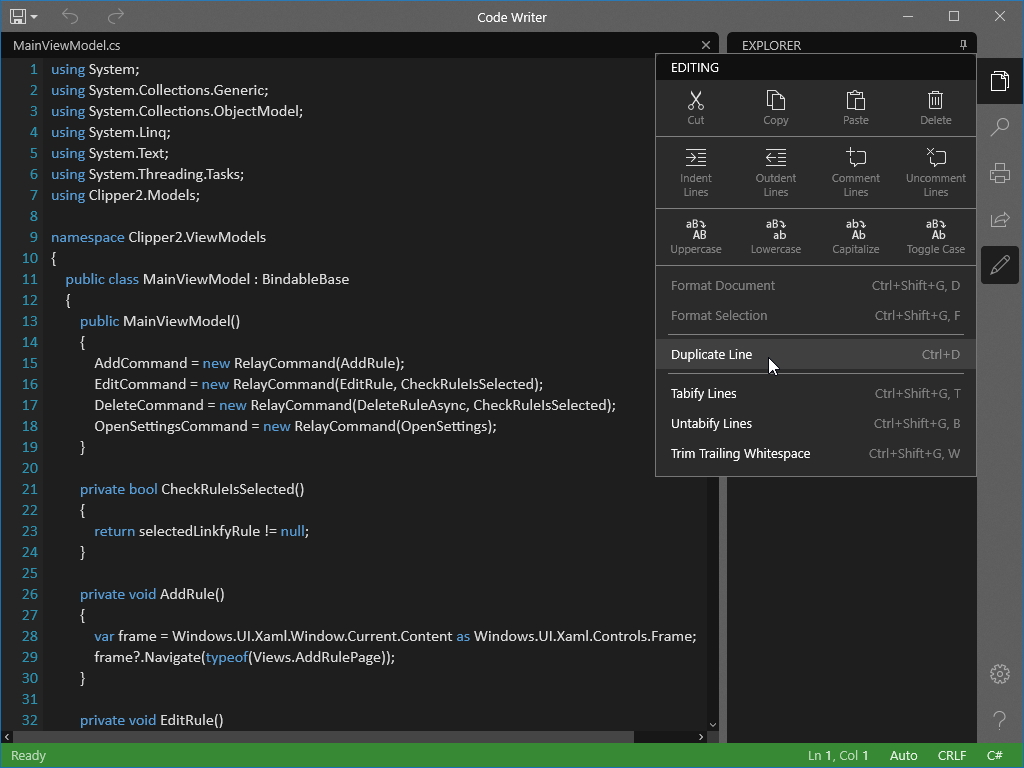Capitalize the selected text
The image size is (1024, 768).
pyautogui.click(x=856, y=236)
